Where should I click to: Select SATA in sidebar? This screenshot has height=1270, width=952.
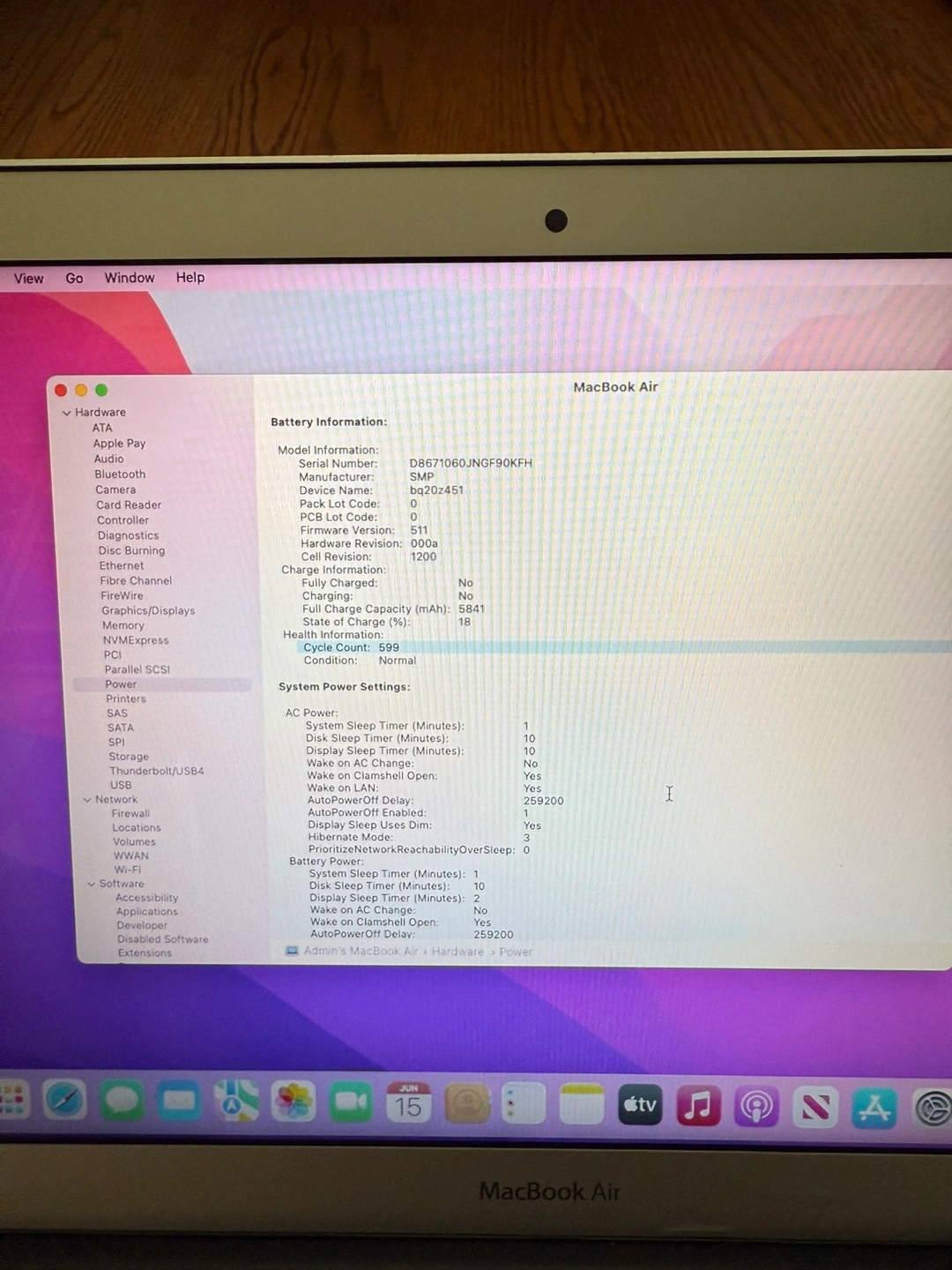120,728
